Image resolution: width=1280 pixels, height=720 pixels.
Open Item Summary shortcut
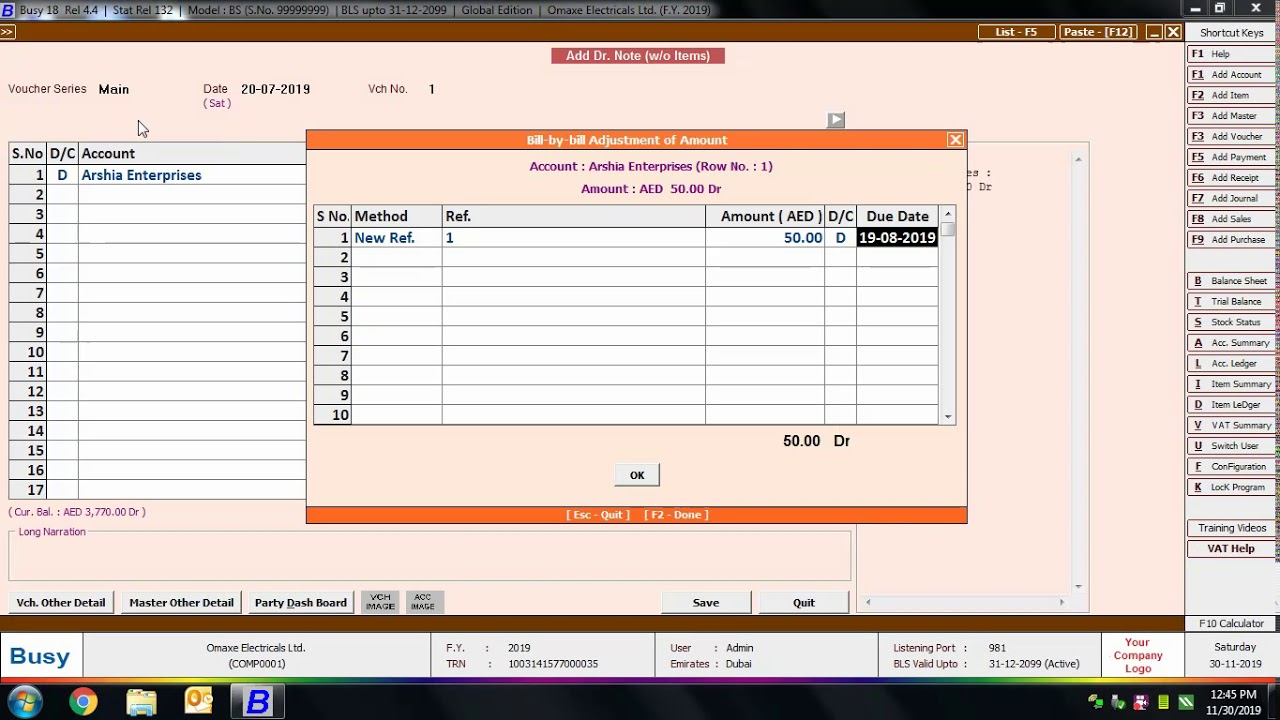click(x=1231, y=384)
